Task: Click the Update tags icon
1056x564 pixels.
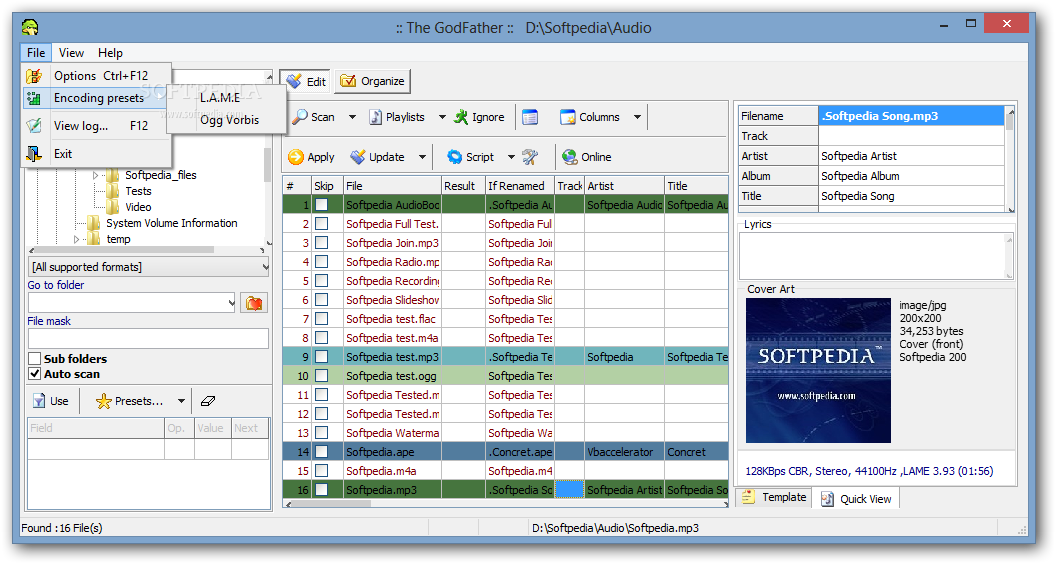Action: click(358, 157)
